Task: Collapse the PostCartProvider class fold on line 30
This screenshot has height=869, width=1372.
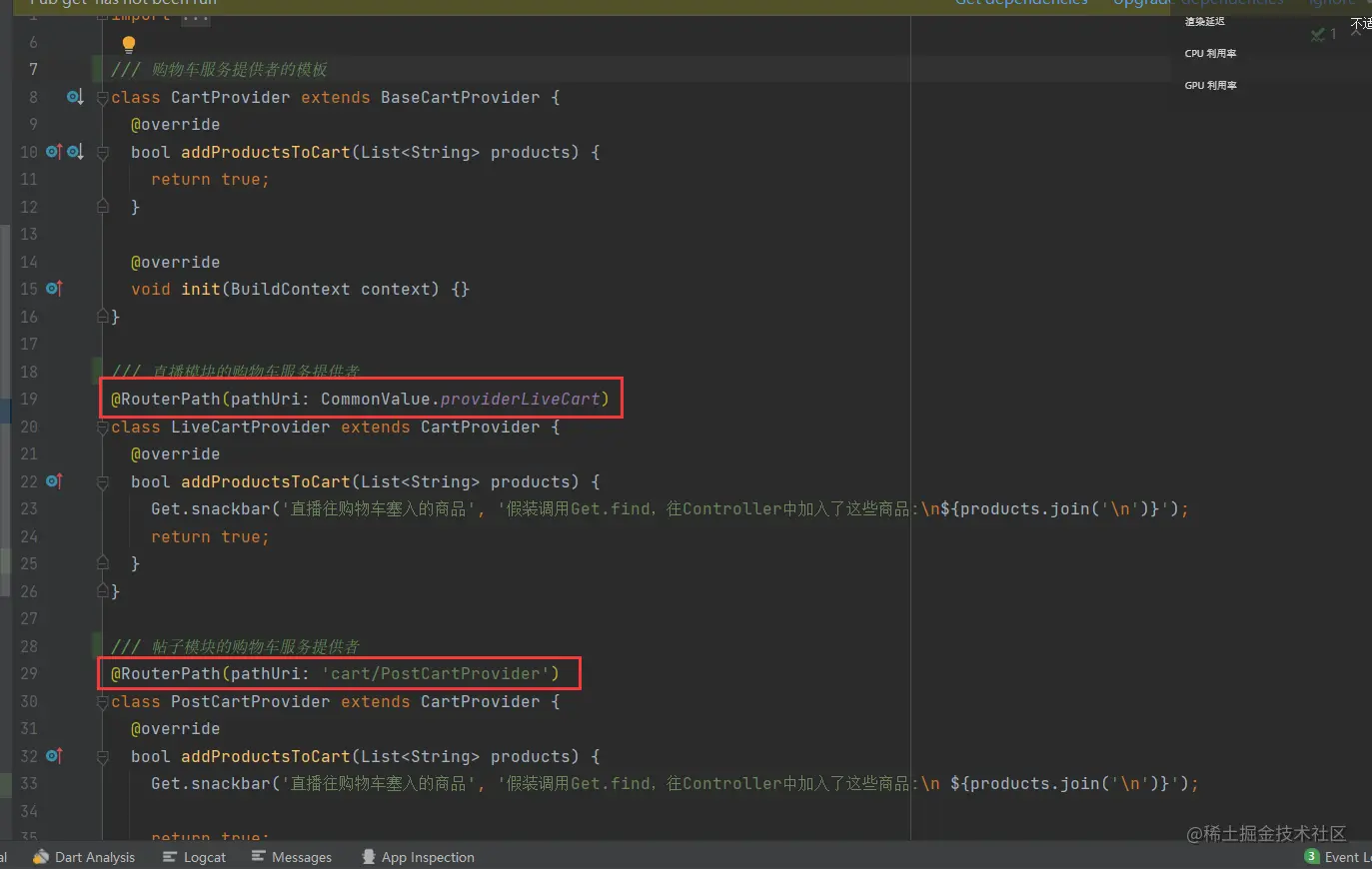Action: [x=103, y=702]
